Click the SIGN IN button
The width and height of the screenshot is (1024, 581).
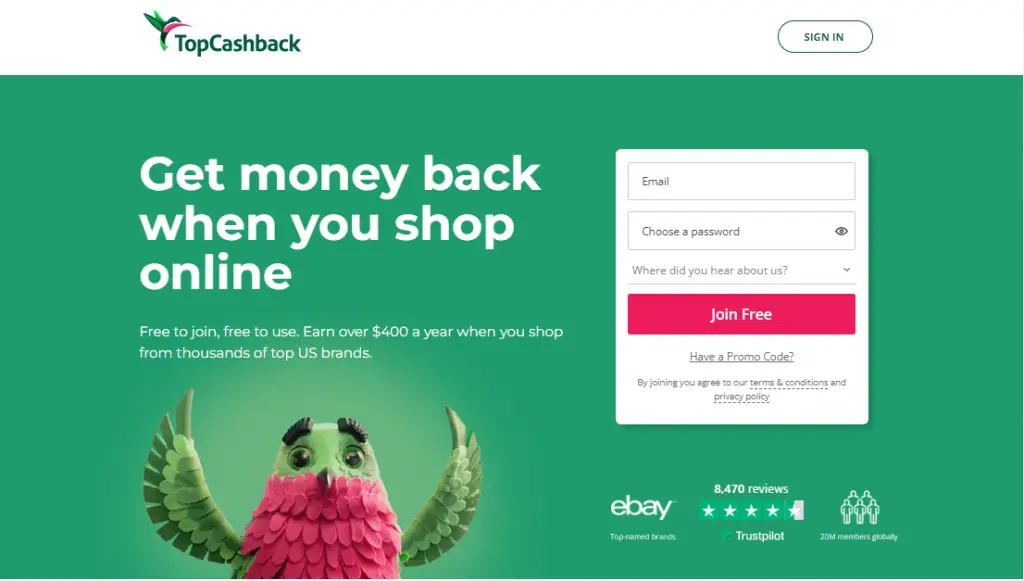click(x=825, y=37)
